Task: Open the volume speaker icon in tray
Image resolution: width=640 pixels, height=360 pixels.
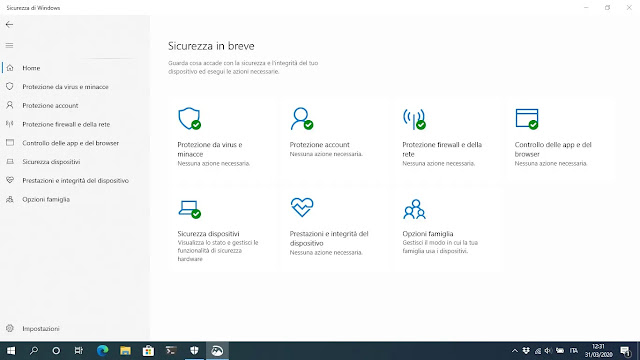Action: pyautogui.click(x=548, y=351)
